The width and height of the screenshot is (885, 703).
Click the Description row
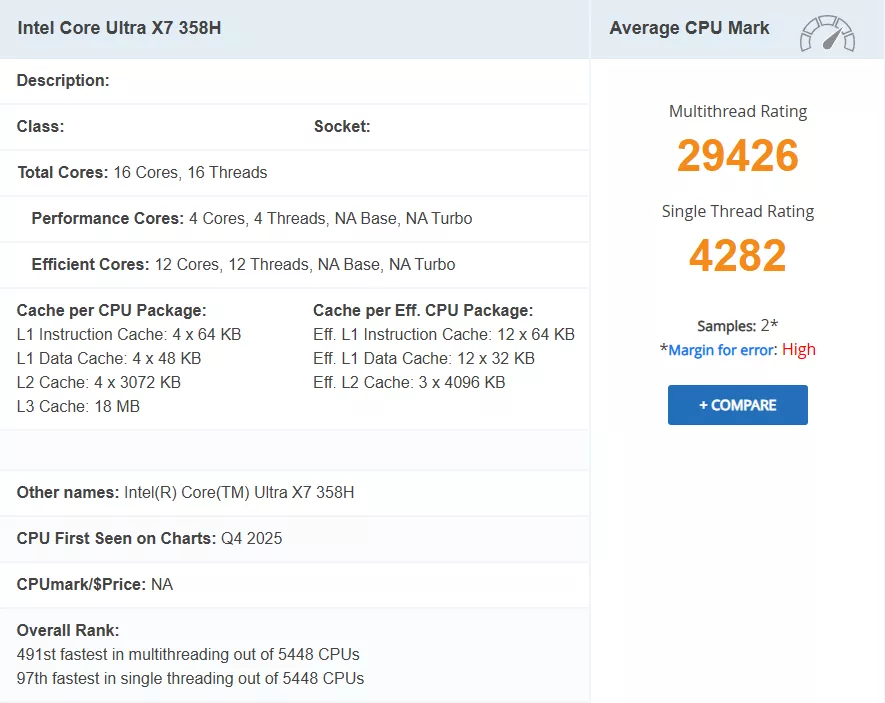coord(63,80)
